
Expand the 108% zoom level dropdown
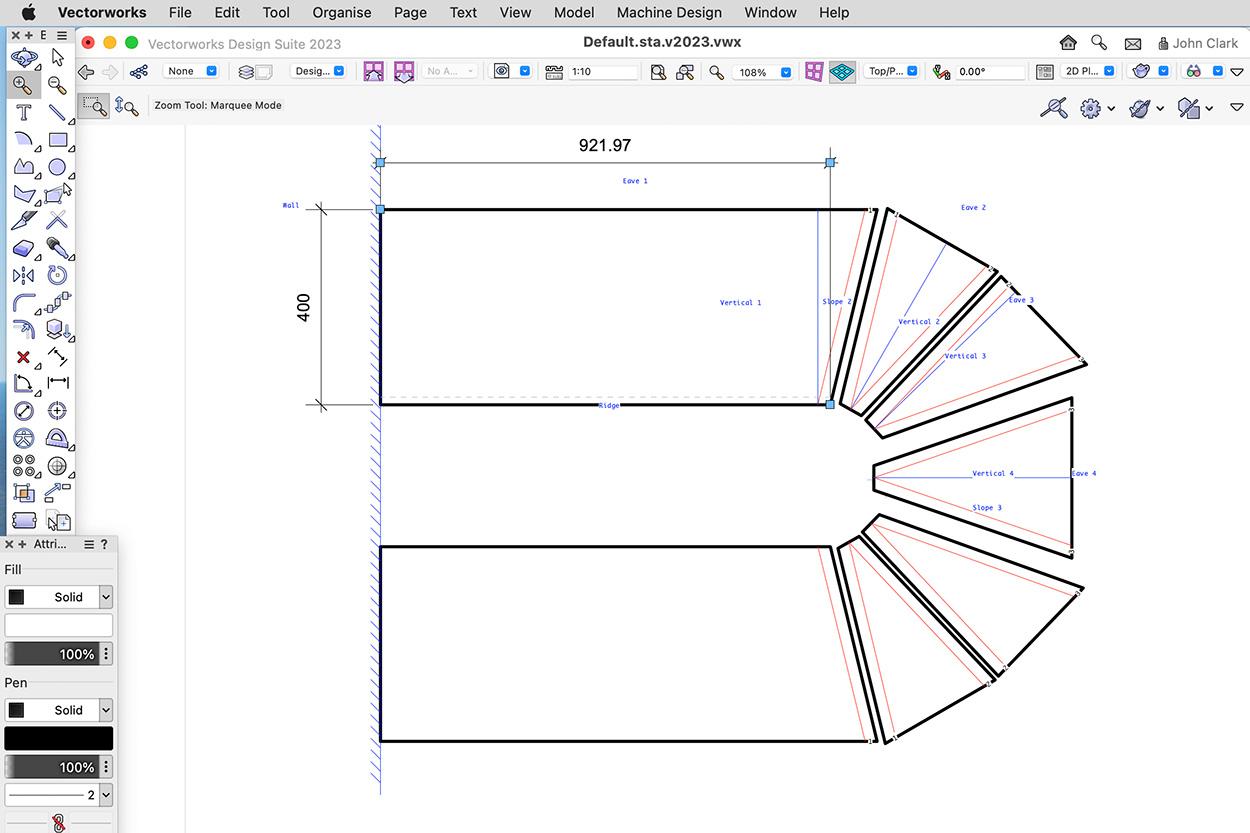click(x=785, y=72)
